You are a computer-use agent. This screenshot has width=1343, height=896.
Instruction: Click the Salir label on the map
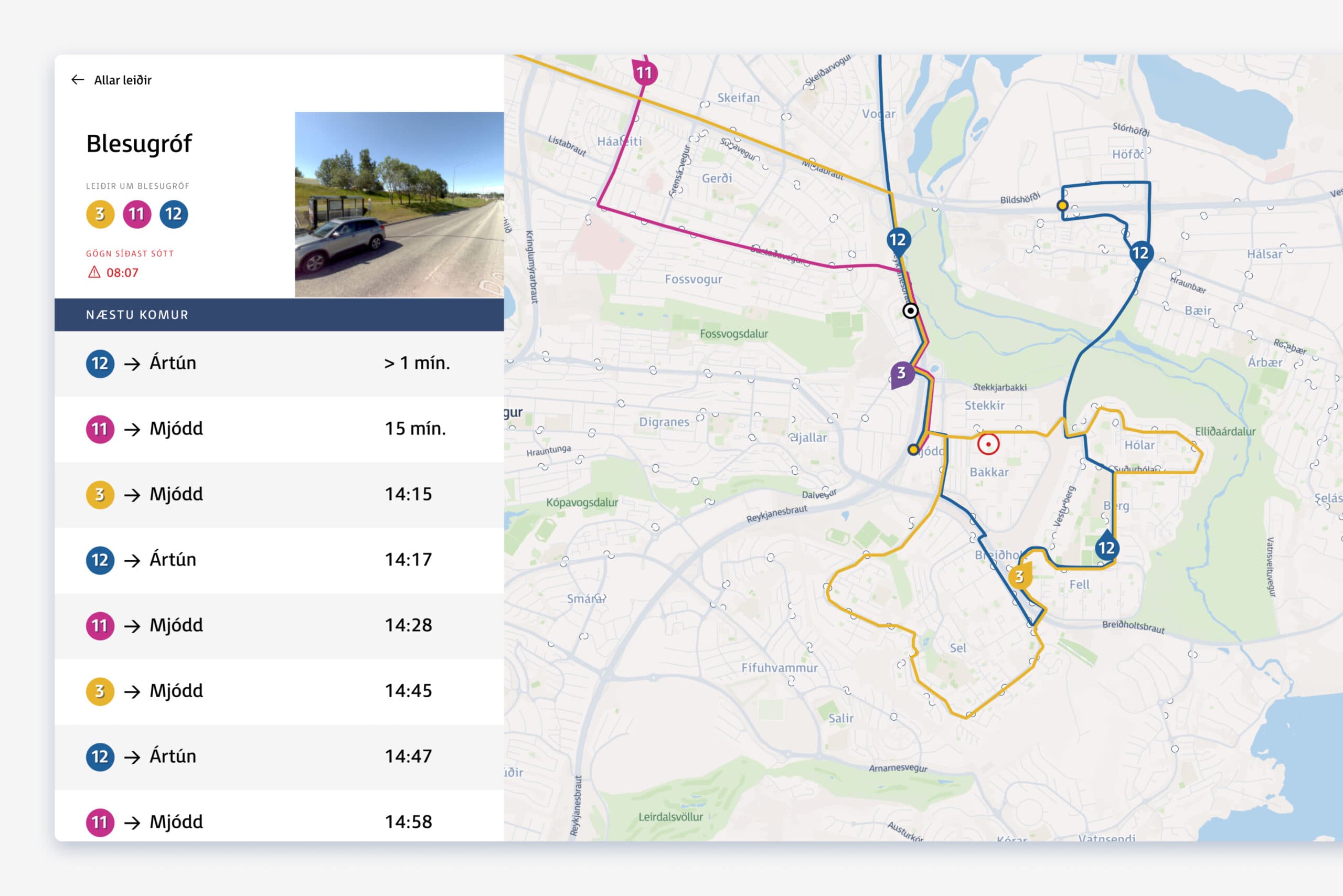tap(841, 718)
